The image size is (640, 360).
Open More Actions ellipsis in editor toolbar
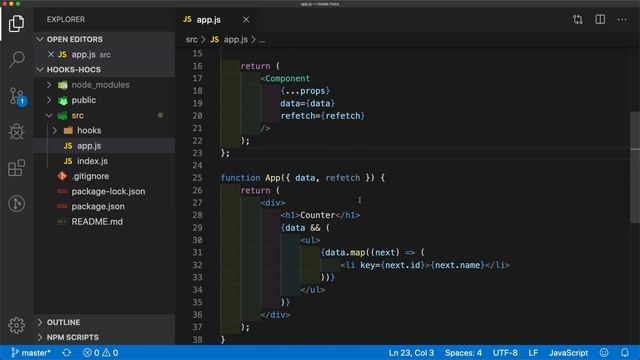coord(622,19)
